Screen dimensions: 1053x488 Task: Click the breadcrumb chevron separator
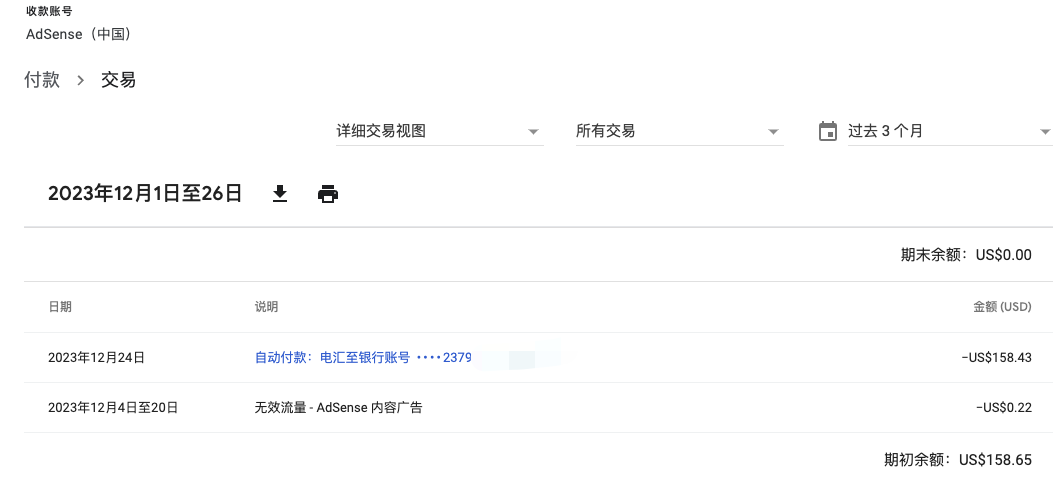[81, 81]
